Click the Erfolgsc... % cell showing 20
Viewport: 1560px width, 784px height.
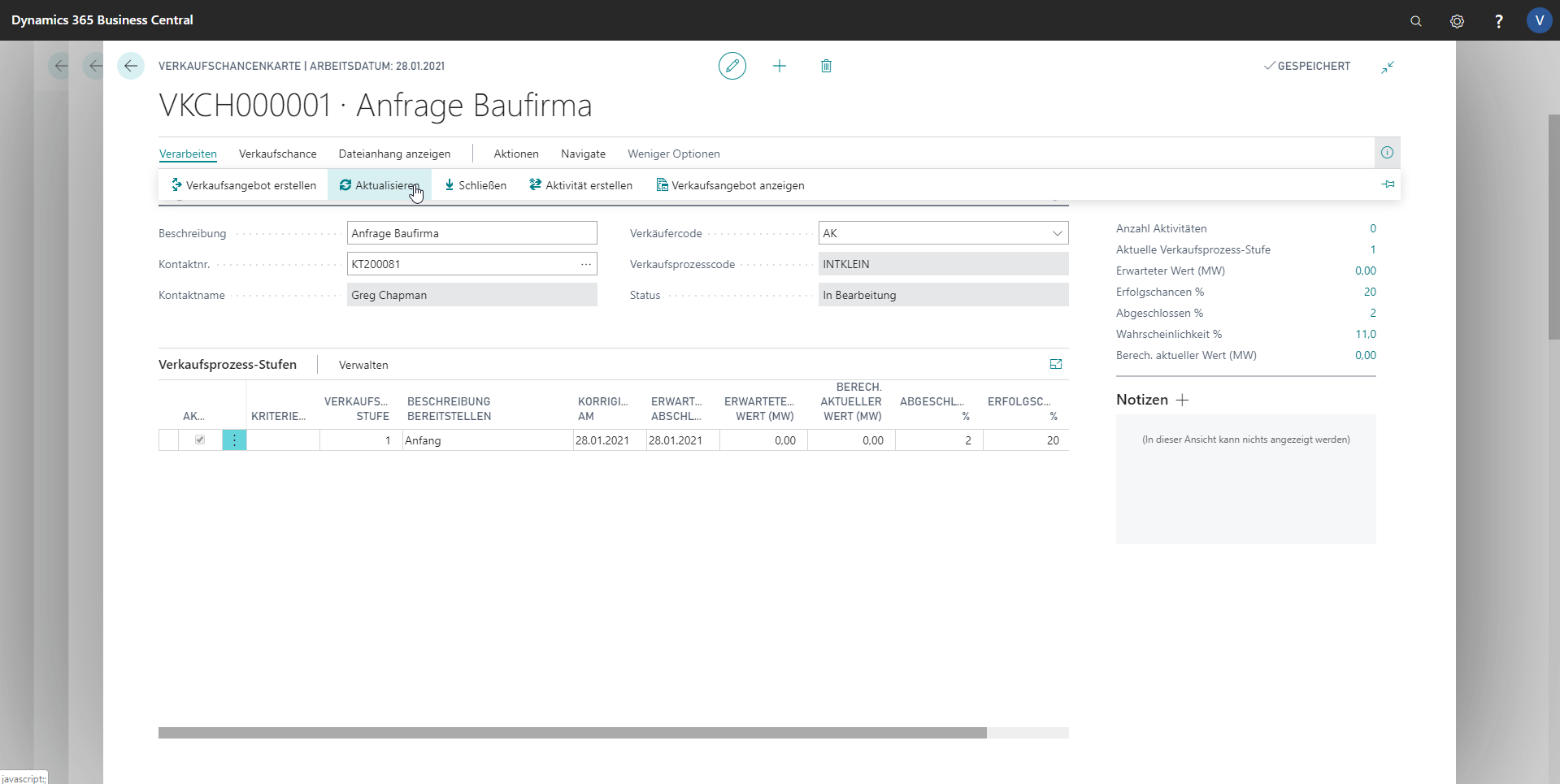(1026, 440)
